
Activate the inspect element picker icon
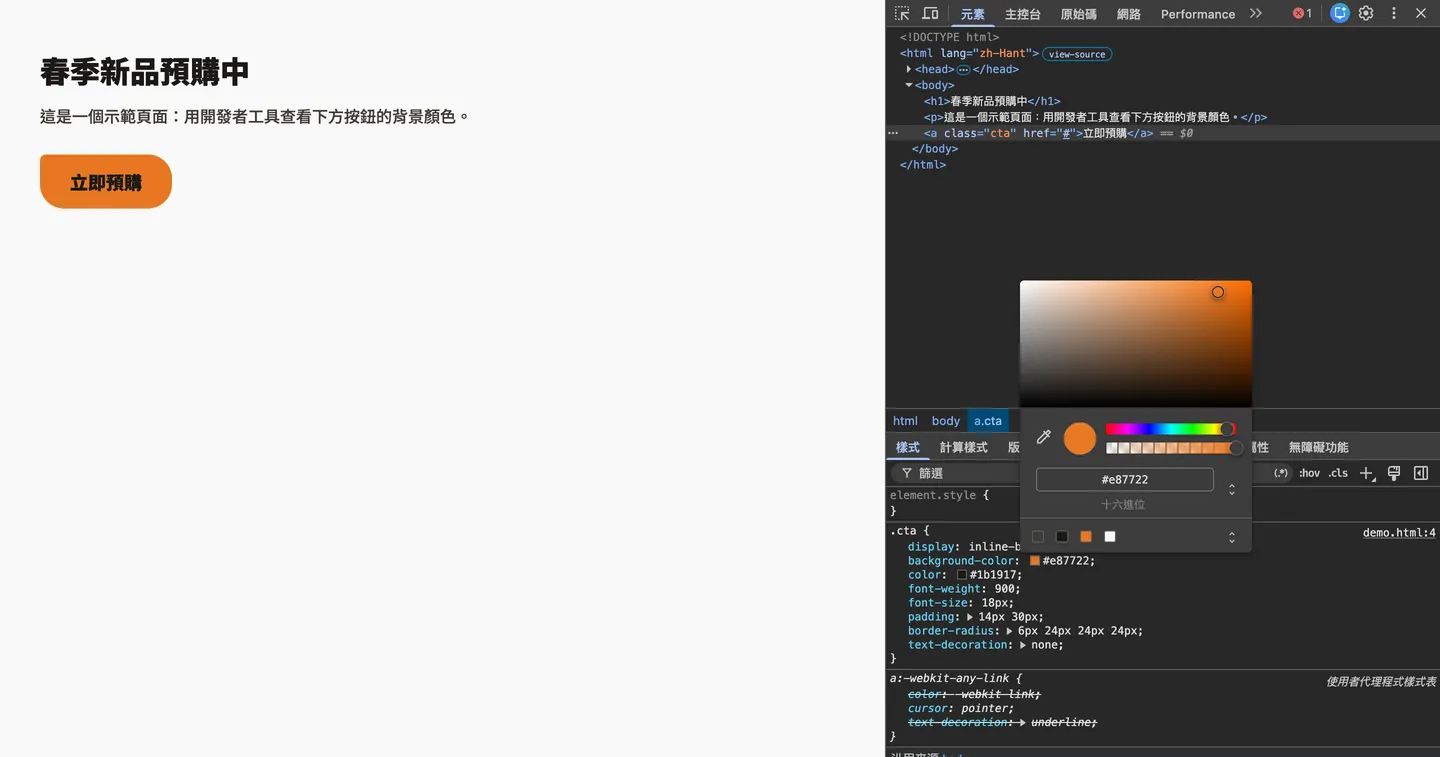pyautogui.click(x=902, y=14)
